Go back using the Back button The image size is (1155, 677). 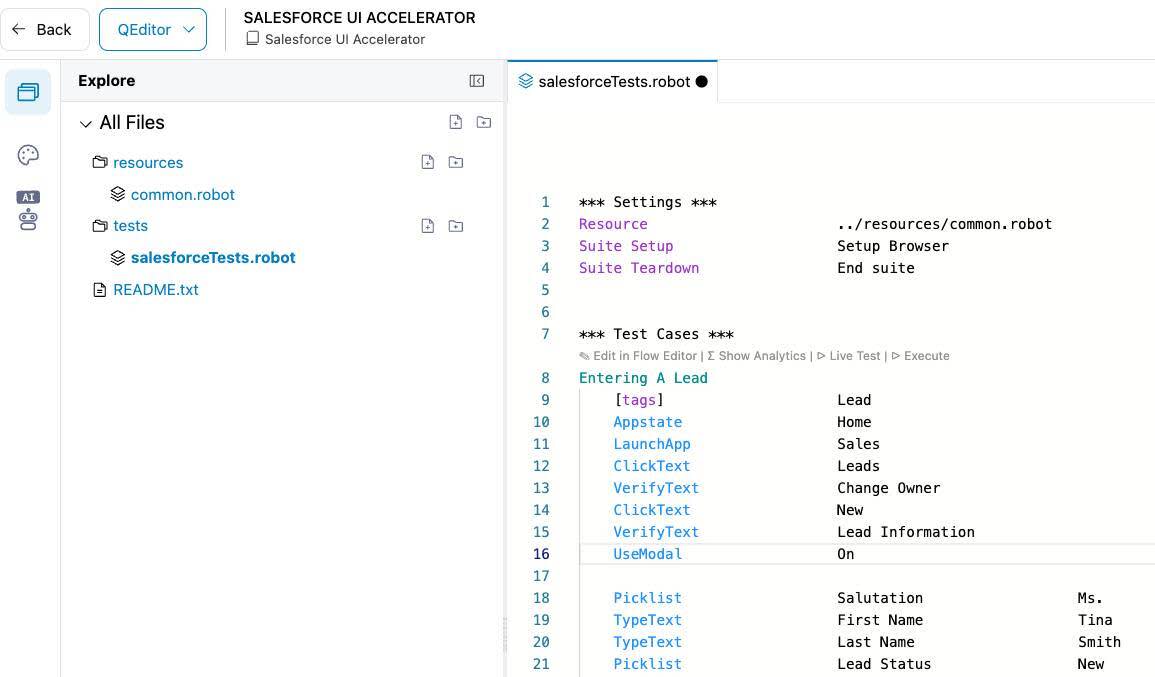click(44, 29)
